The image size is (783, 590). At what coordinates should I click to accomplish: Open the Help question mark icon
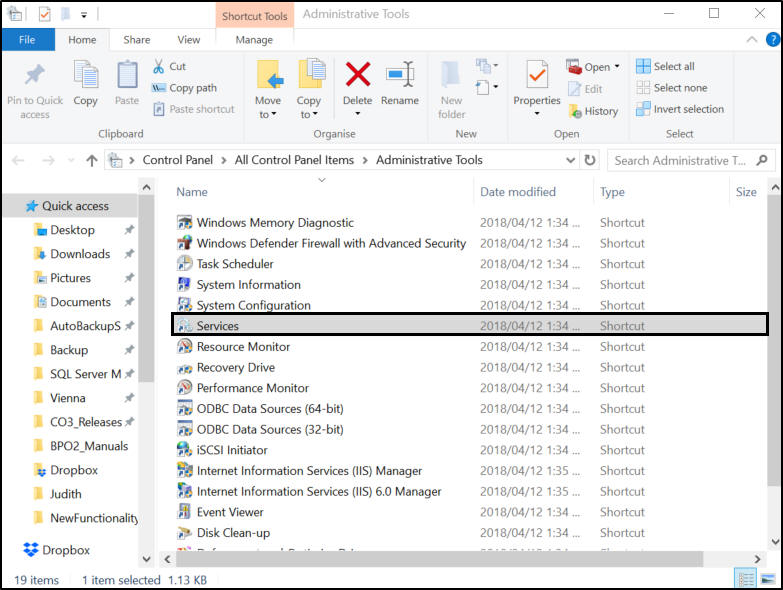[x=773, y=39]
